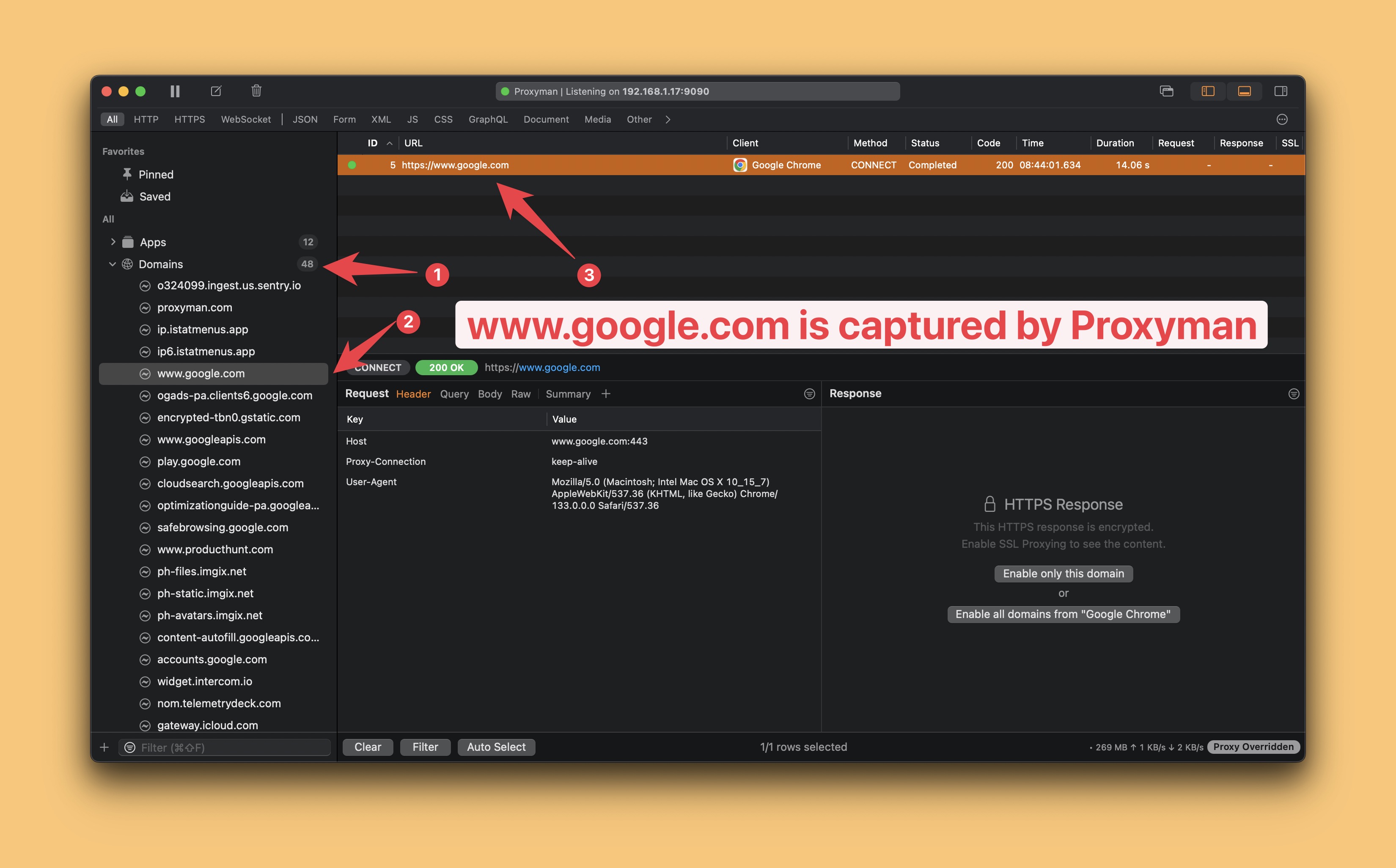
Task: Click Enable all domains from Google Chrome
Action: [1063, 614]
